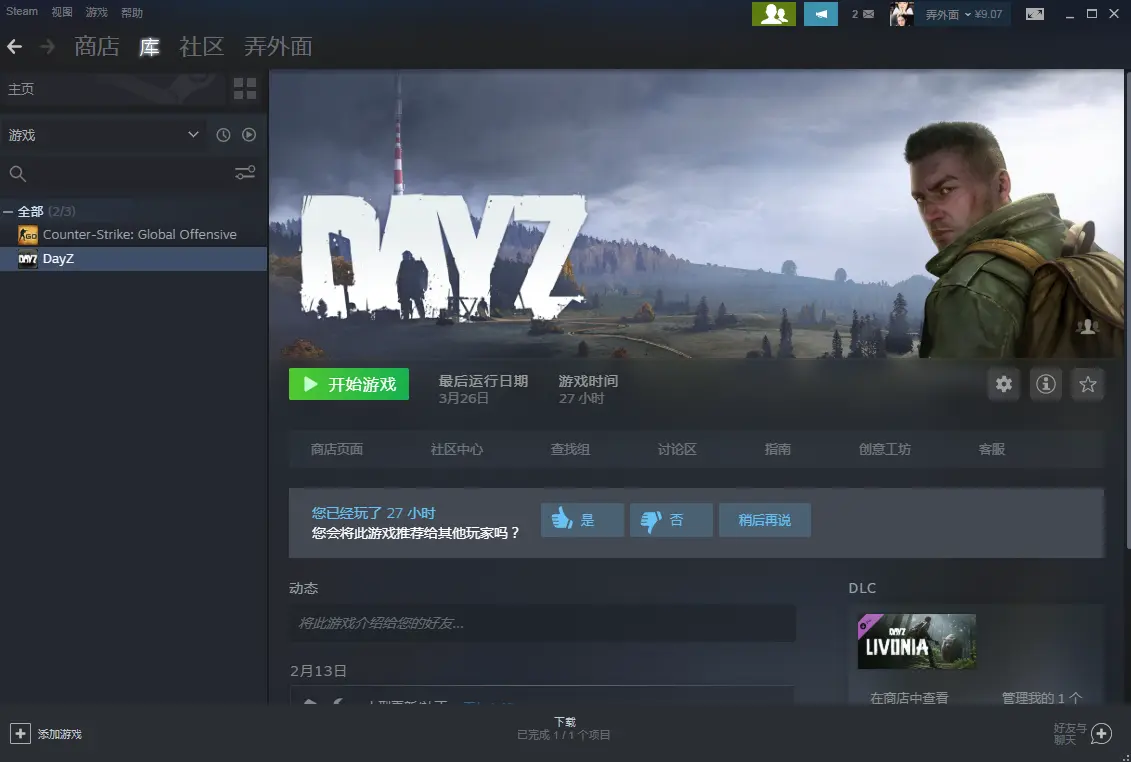Switch library to grid collections view

tap(245, 89)
